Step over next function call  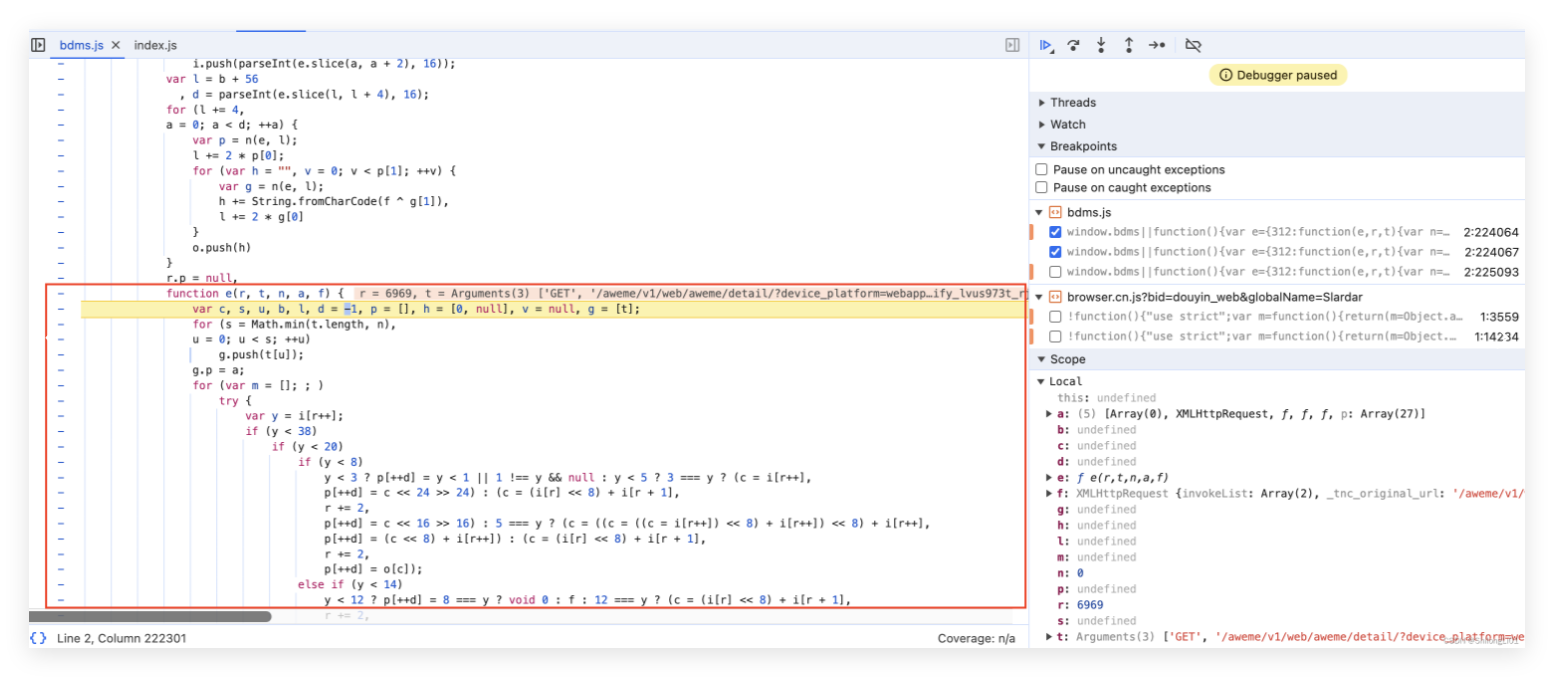pyautogui.click(x=1074, y=45)
